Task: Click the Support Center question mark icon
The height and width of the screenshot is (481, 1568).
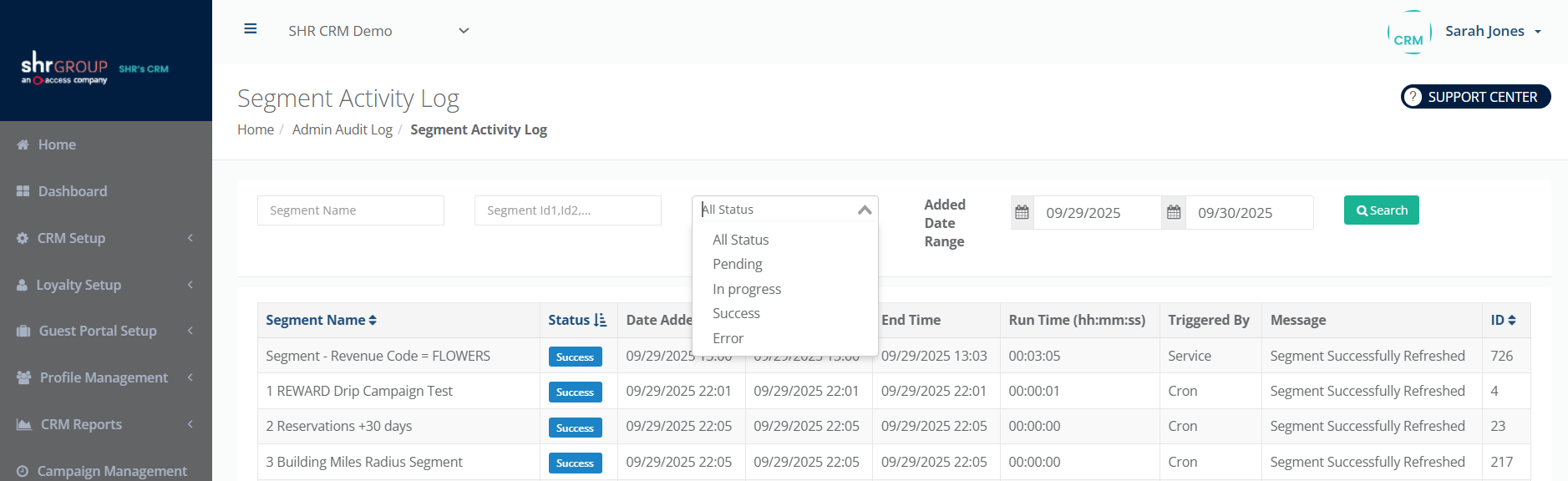Action: (x=1413, y=97)
